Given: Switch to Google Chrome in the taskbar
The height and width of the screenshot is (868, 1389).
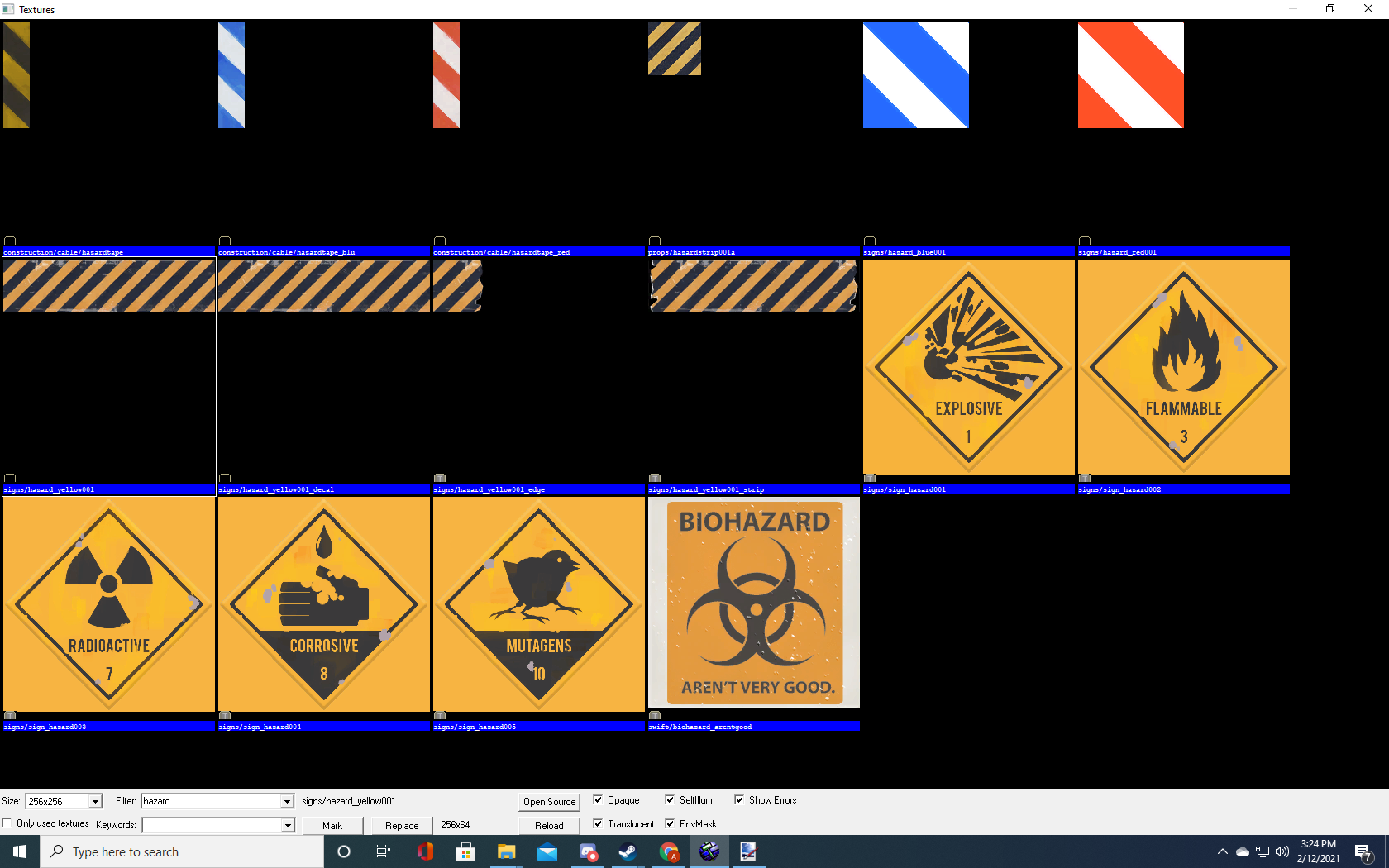Looking at the screenshot, I should click(x=668, y=851).
